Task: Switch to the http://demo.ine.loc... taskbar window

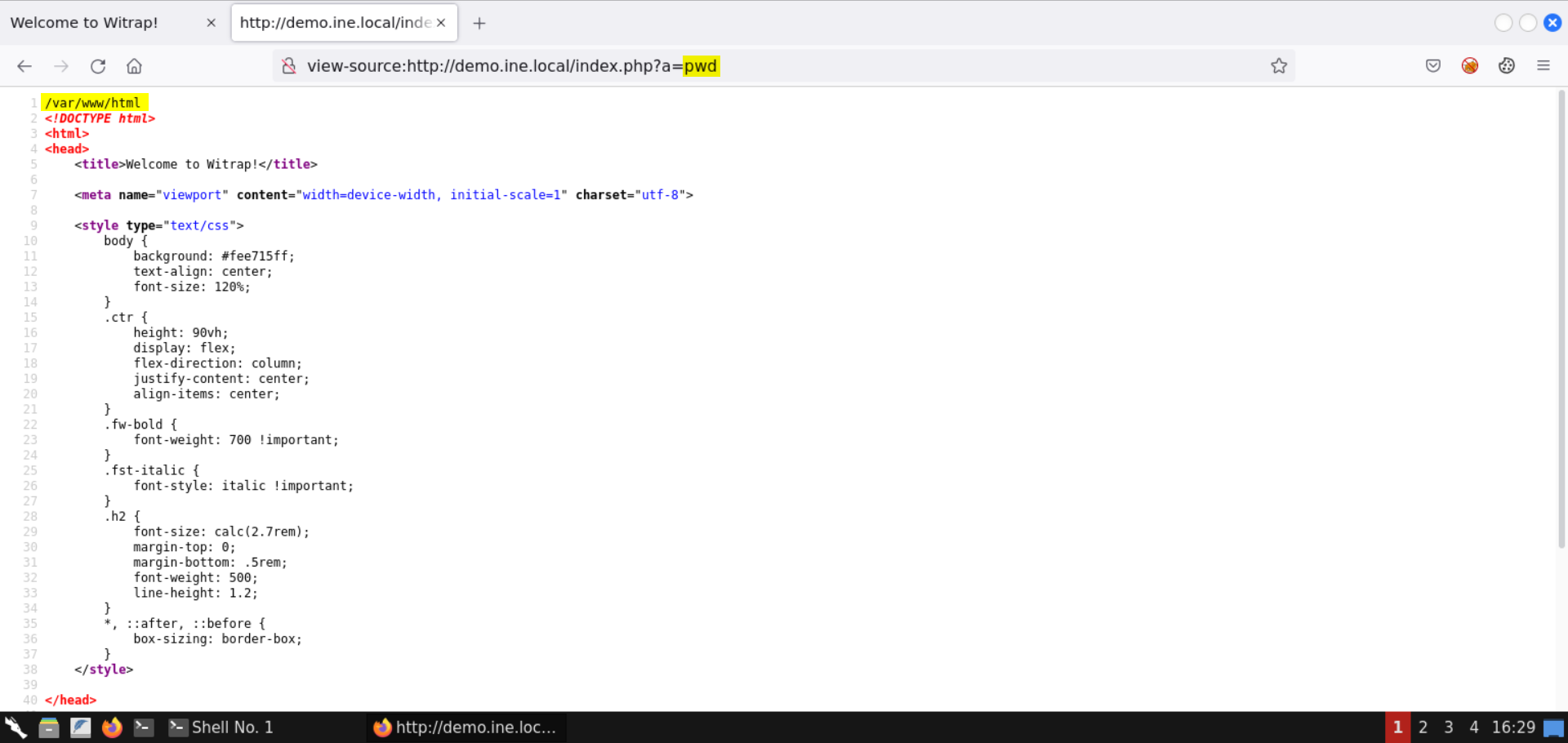Action: point(465,727)
